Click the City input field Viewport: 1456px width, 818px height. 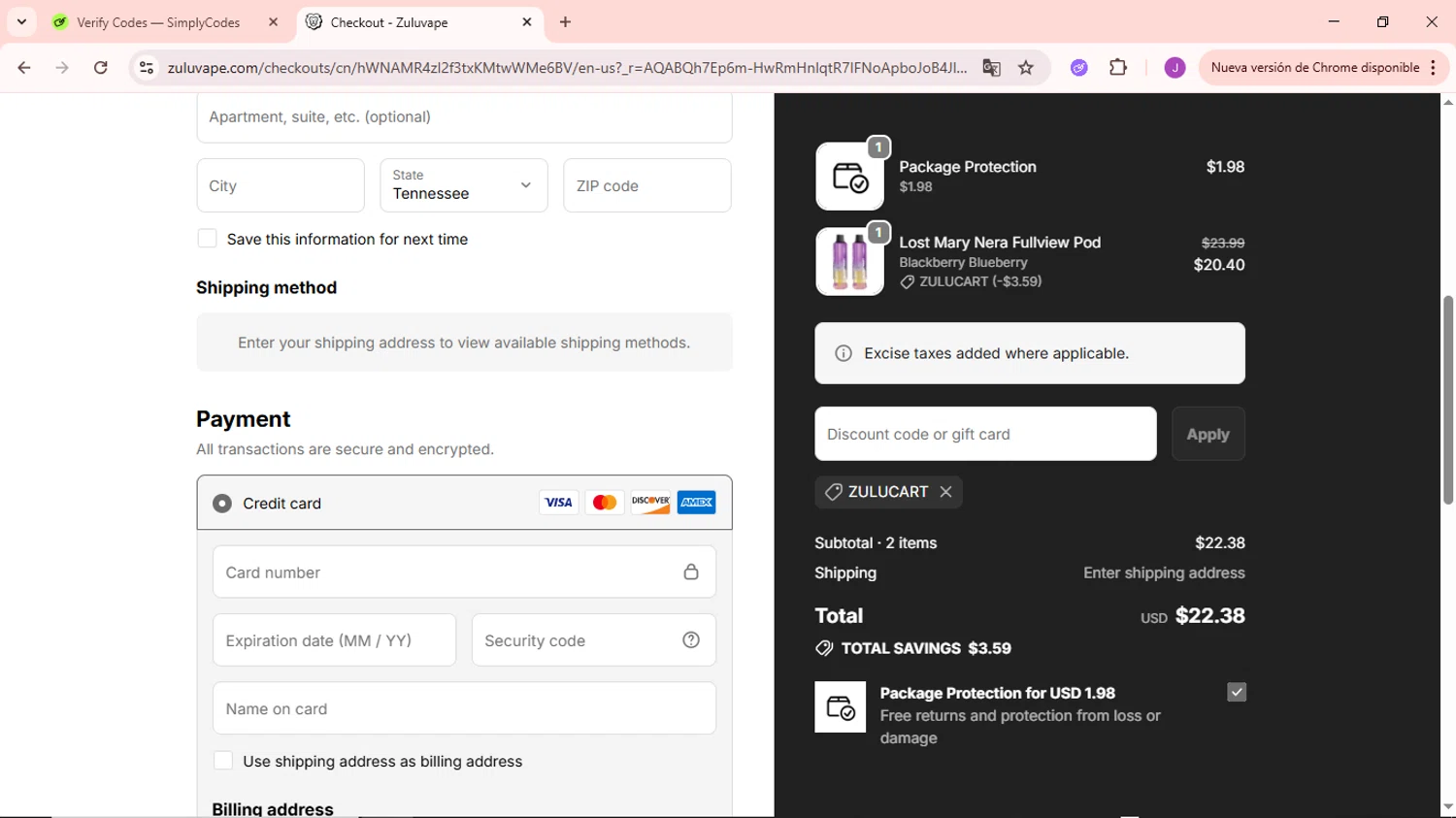click(x=281, y=185)
